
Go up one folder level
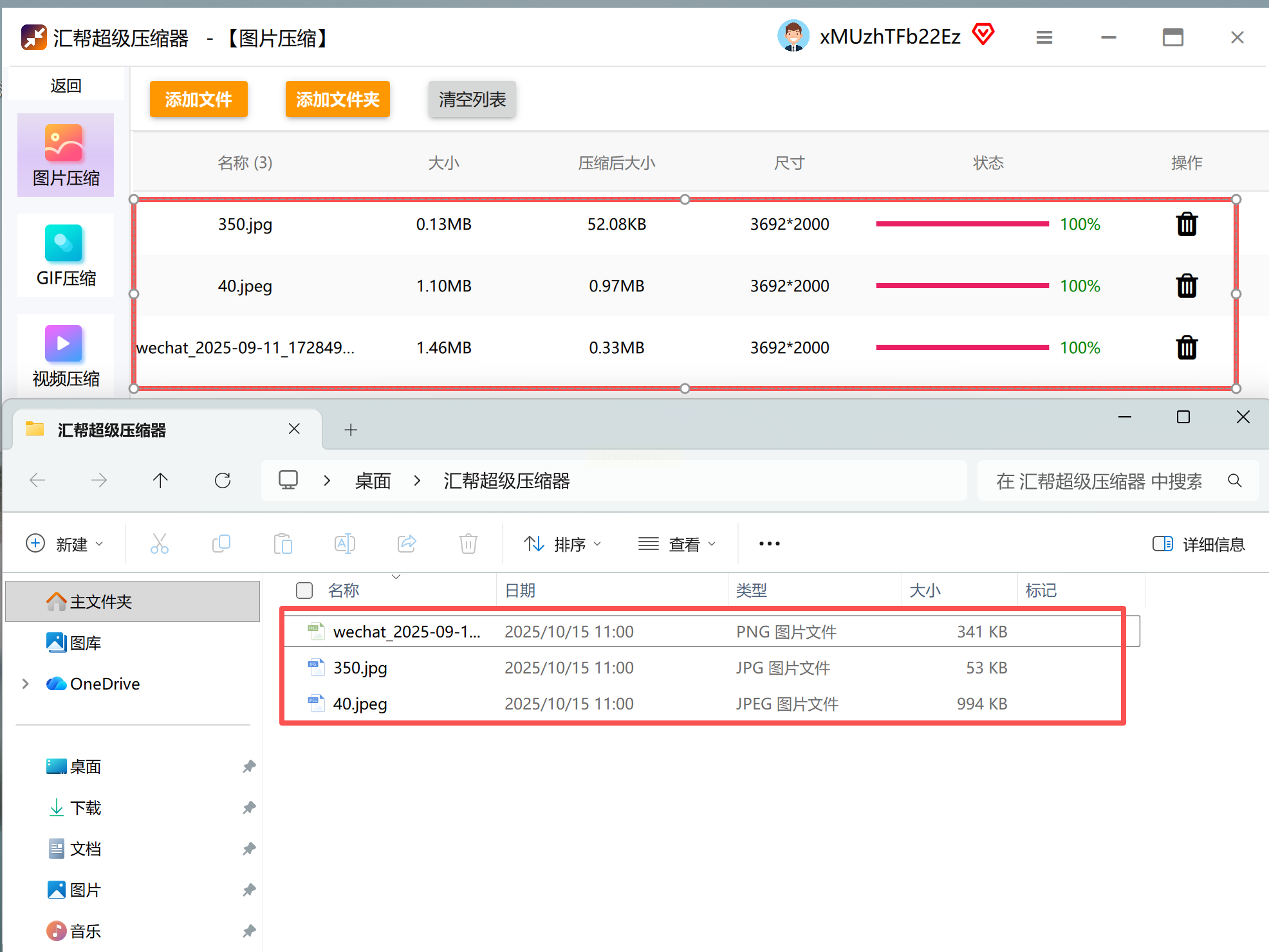click(x=160, y=481)
